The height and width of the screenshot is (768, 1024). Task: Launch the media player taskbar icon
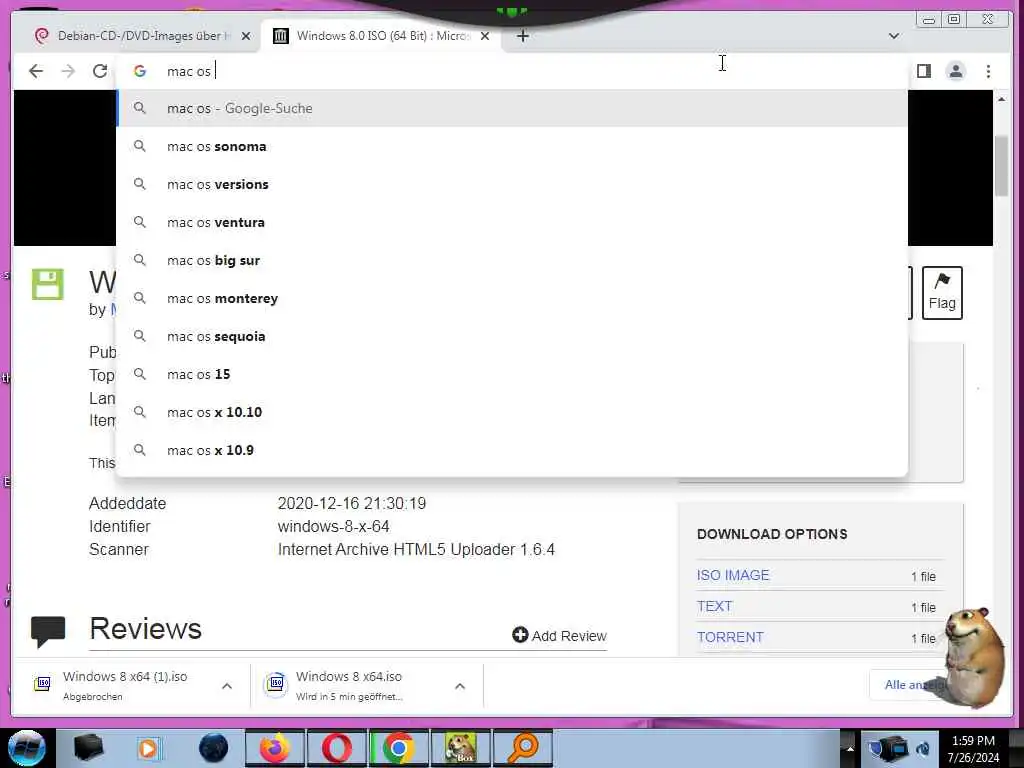148,748
